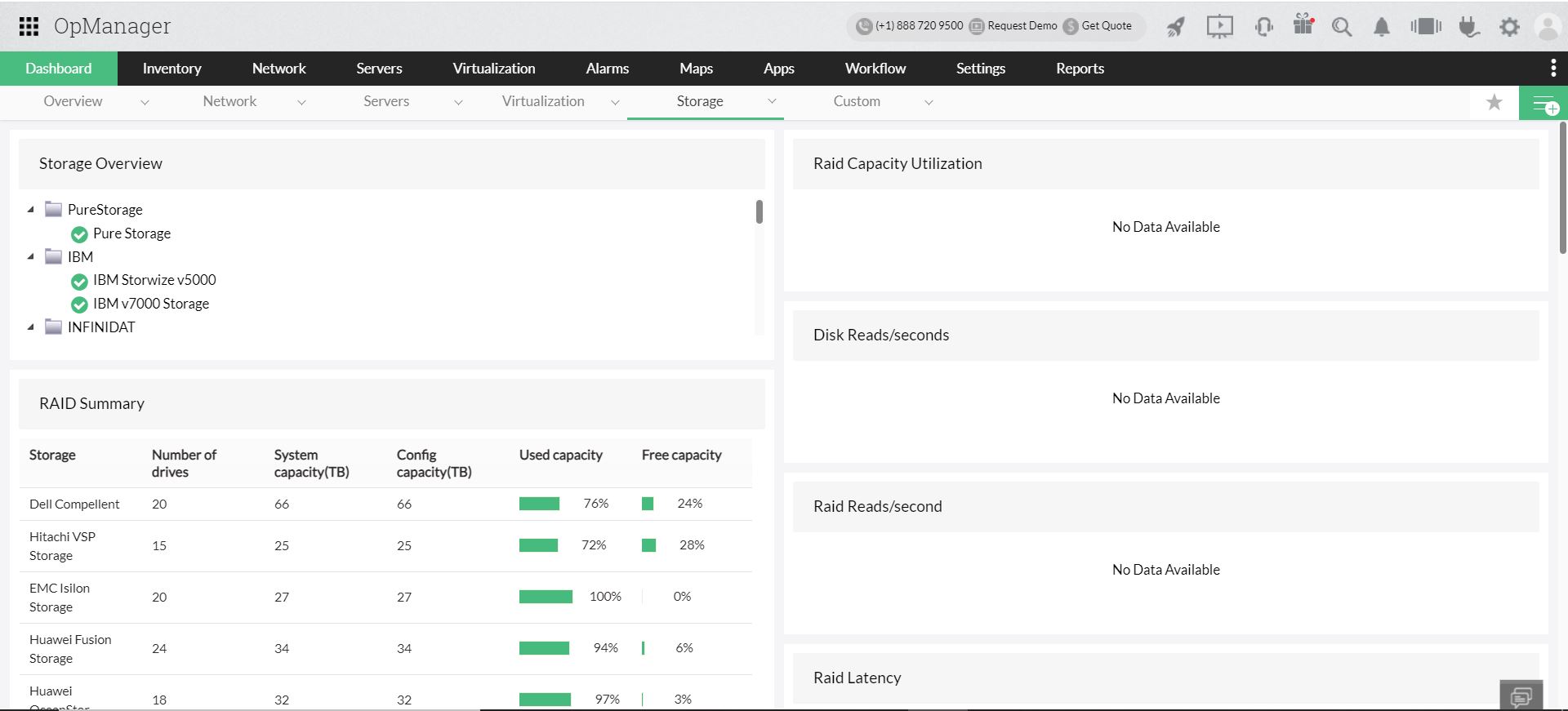Viewport: 1568px width, 711px height.
Task: Click the headset support icon
Action: [x=1263, y=27]
